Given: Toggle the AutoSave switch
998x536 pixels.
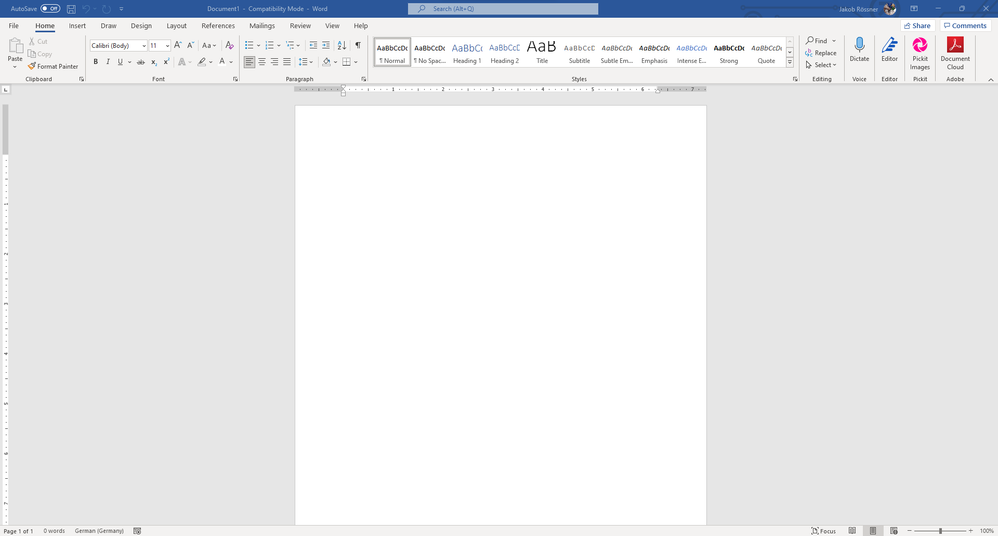Looking at the screenshot, I should [50, 9].
